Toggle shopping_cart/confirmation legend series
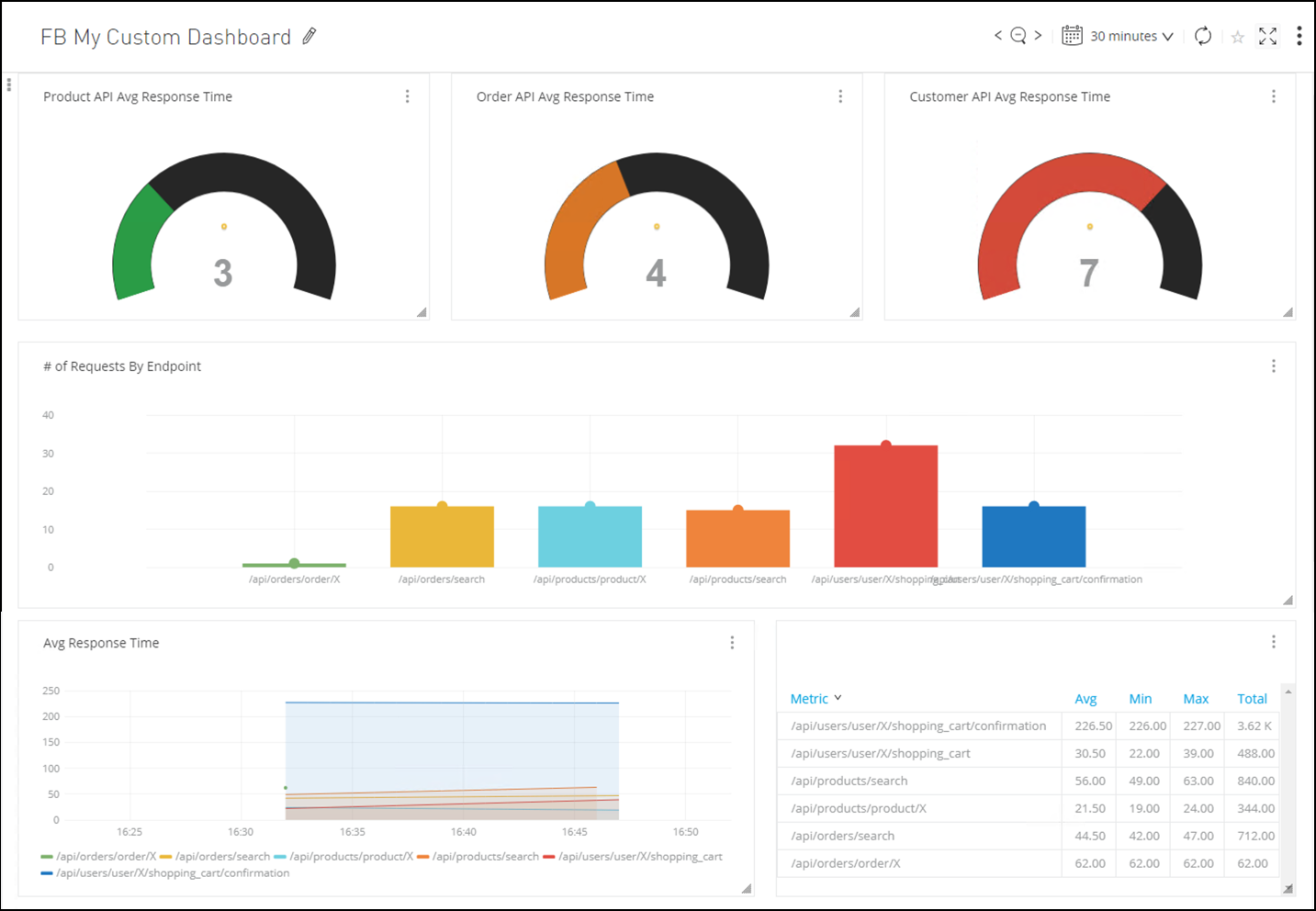 click(172, 873)
